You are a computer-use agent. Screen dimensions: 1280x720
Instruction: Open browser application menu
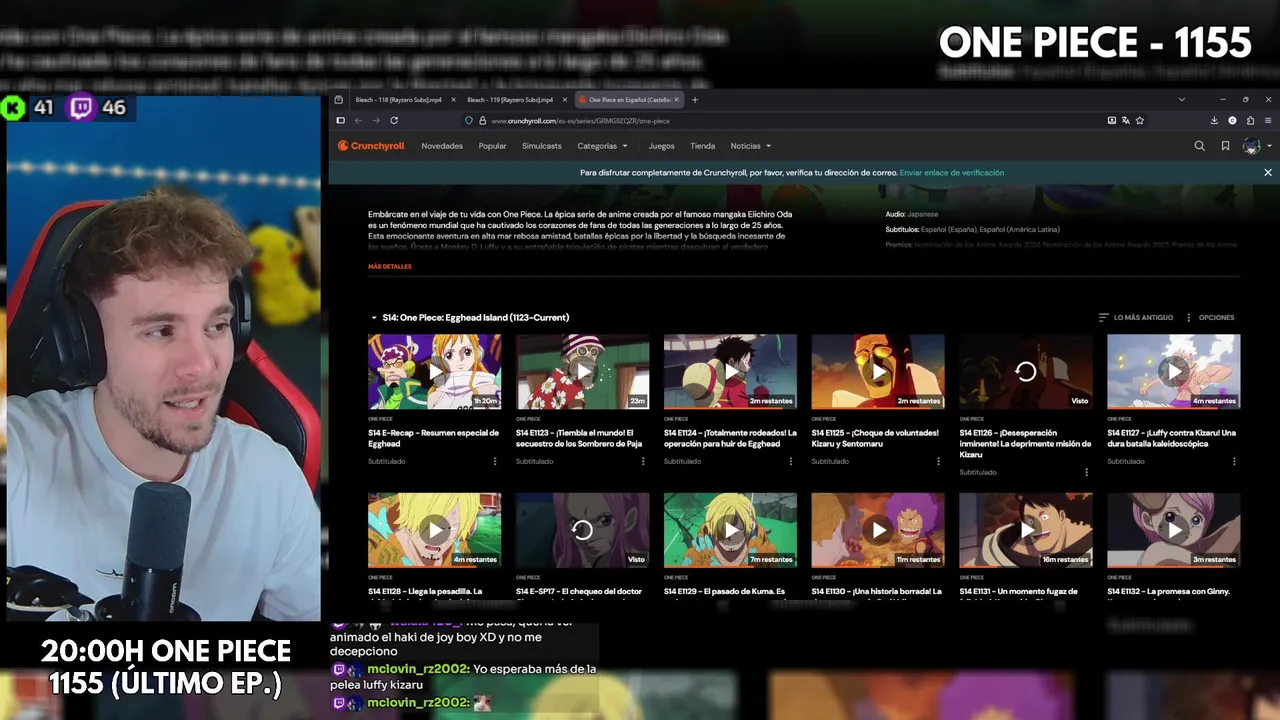click(x=1268, y=120)
